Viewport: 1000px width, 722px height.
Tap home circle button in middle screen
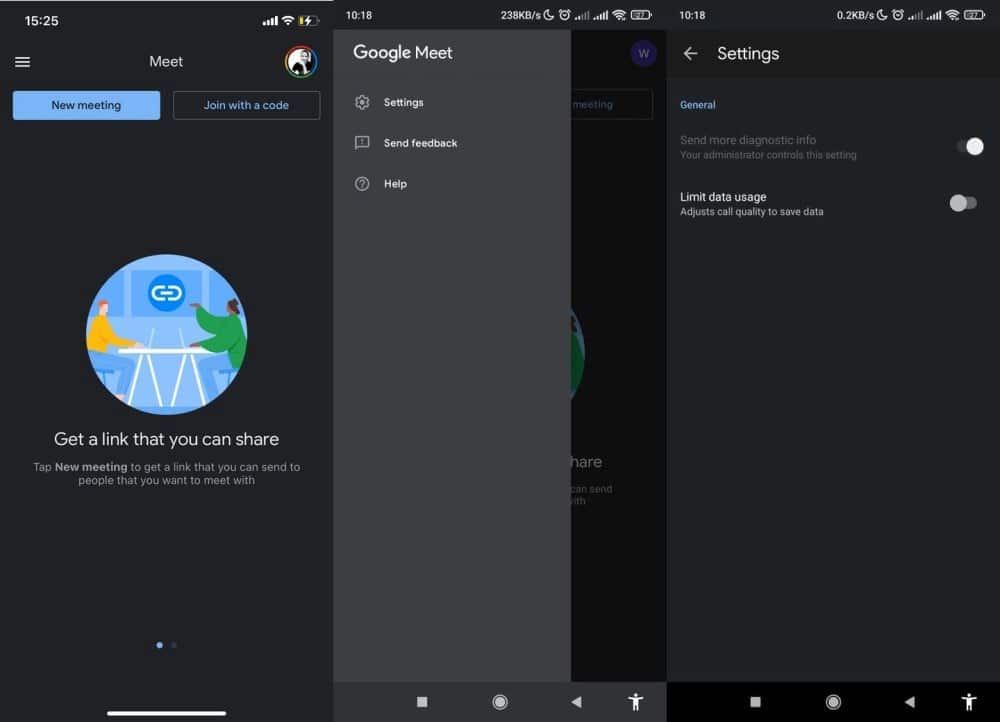500,702
